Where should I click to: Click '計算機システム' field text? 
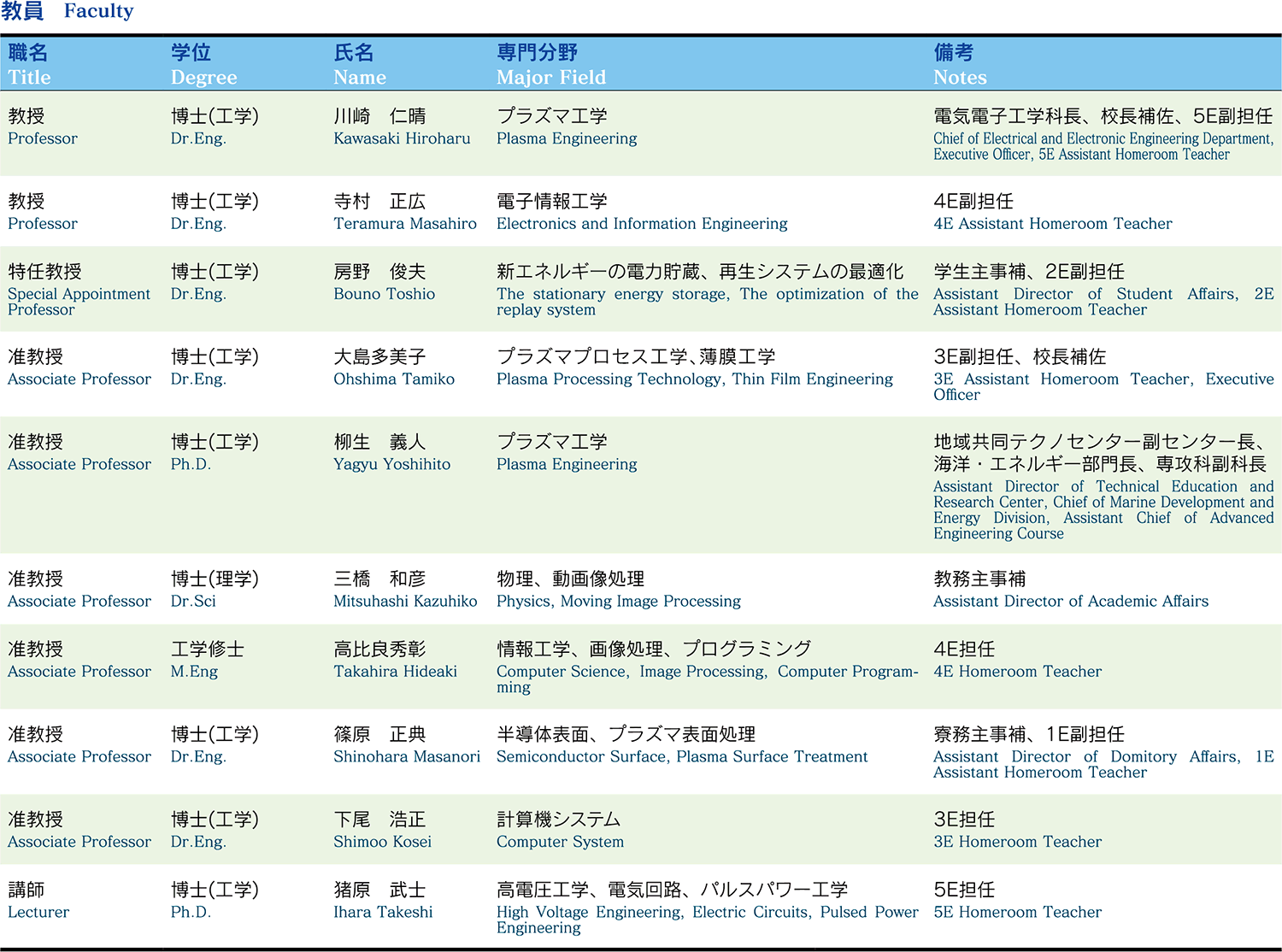tap(559, 820)
